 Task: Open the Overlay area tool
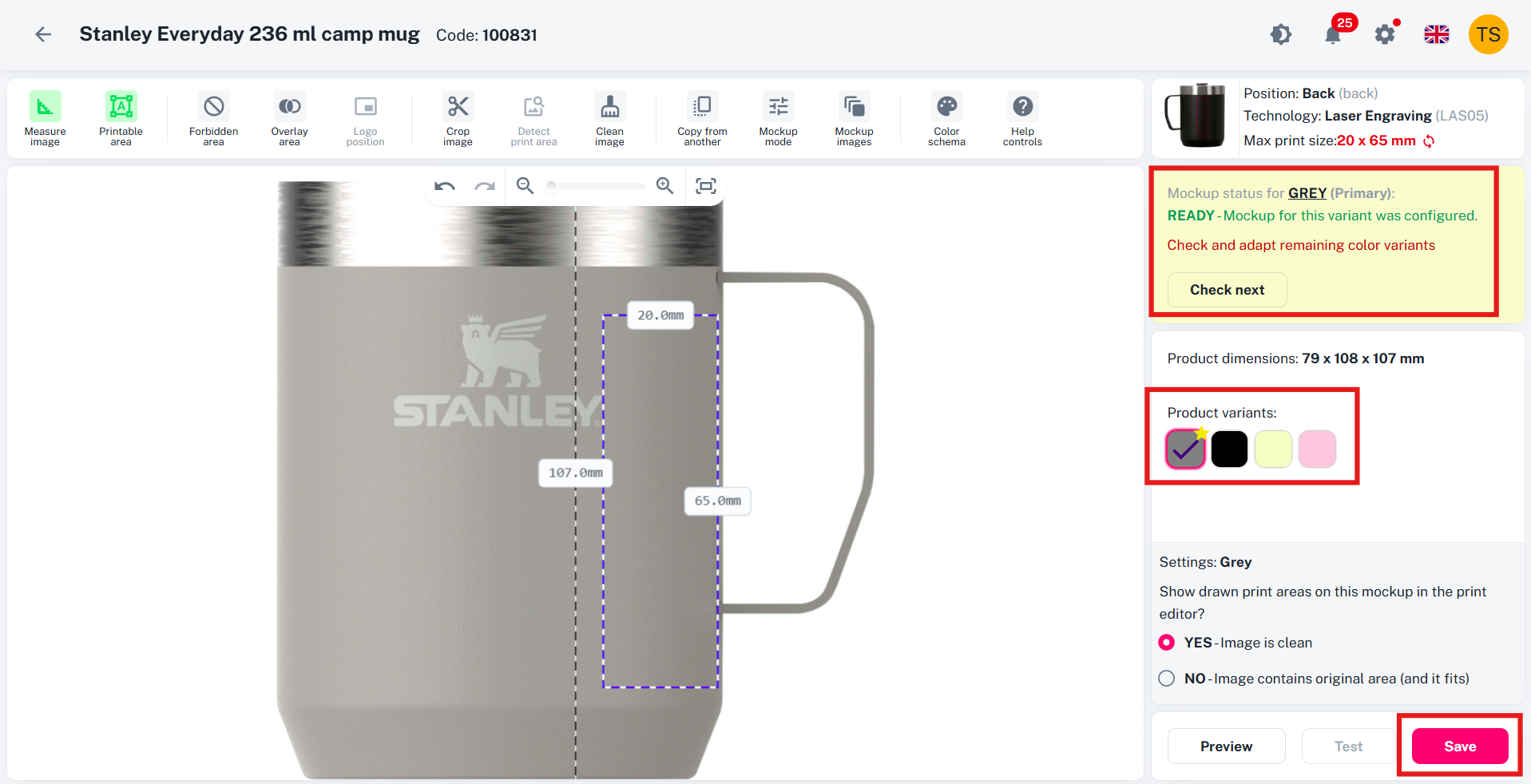289,119
